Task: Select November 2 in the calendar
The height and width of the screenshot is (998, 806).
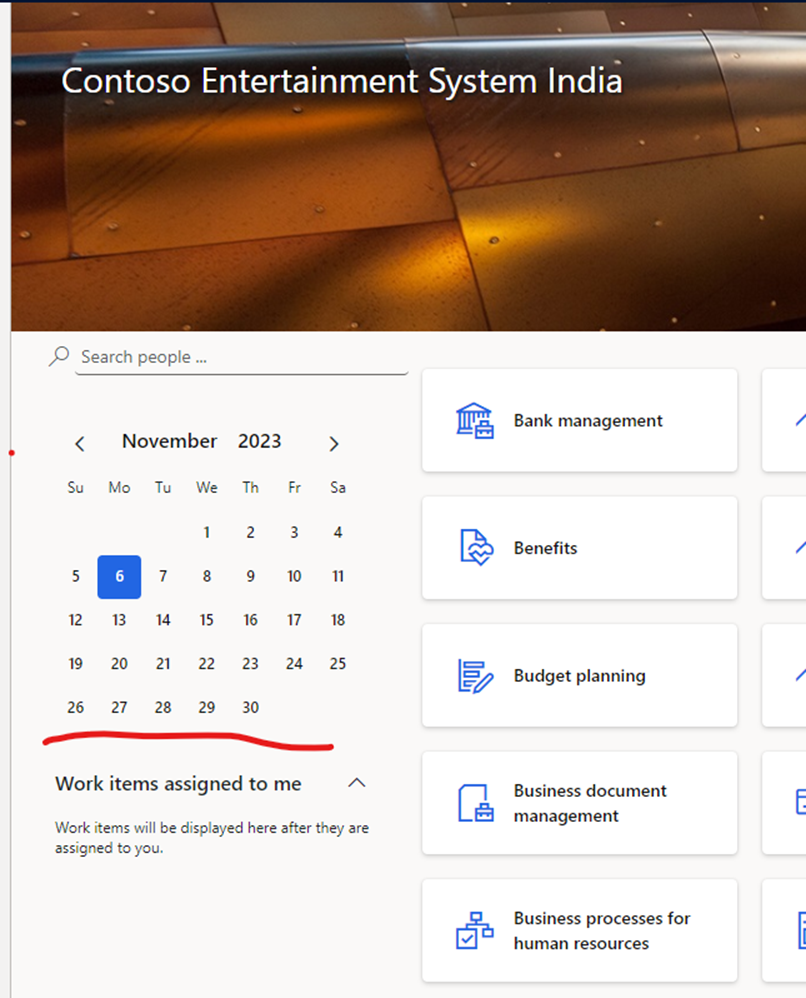Action: (x=251, y=533)
